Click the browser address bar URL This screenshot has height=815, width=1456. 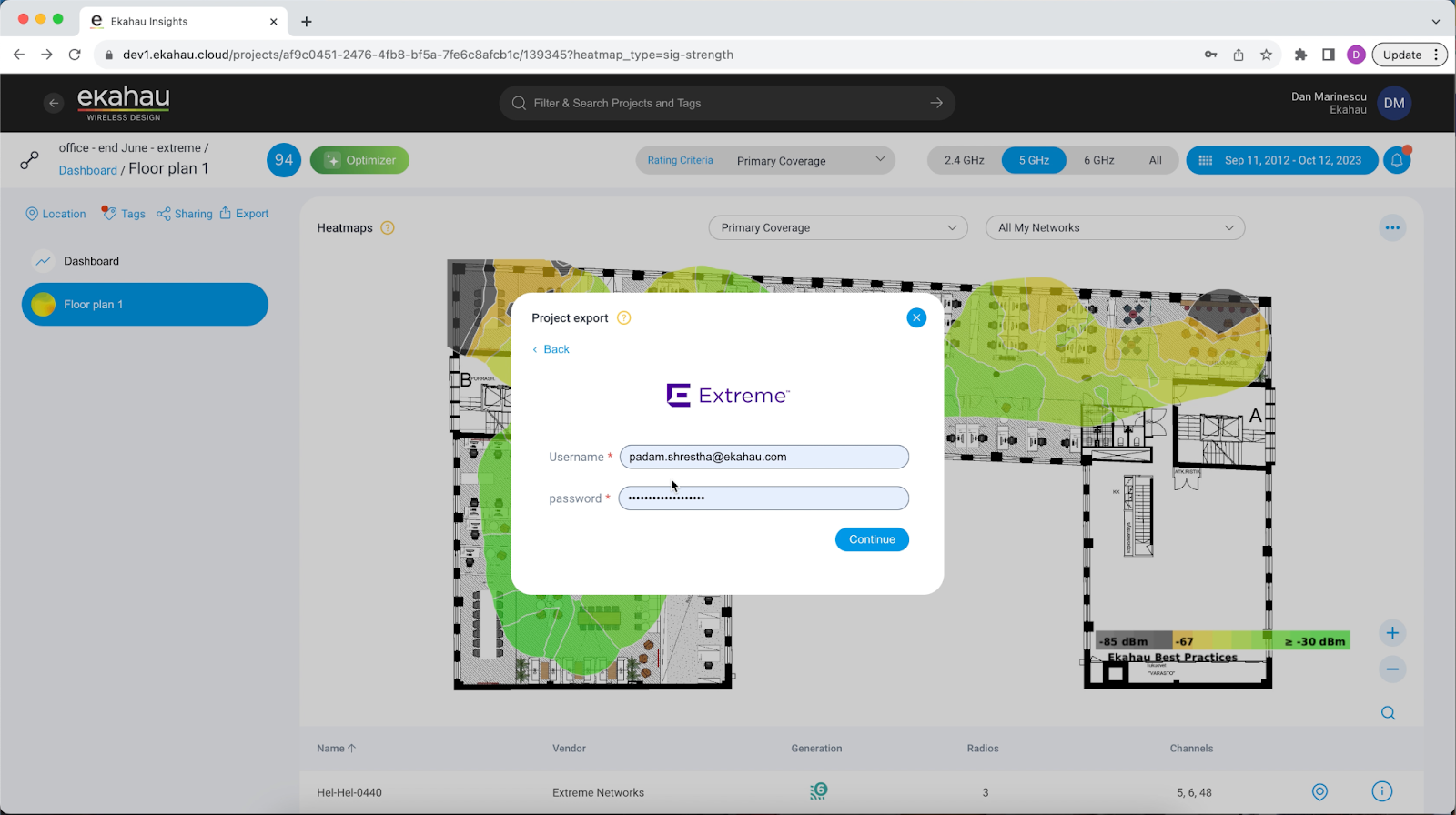428,55
